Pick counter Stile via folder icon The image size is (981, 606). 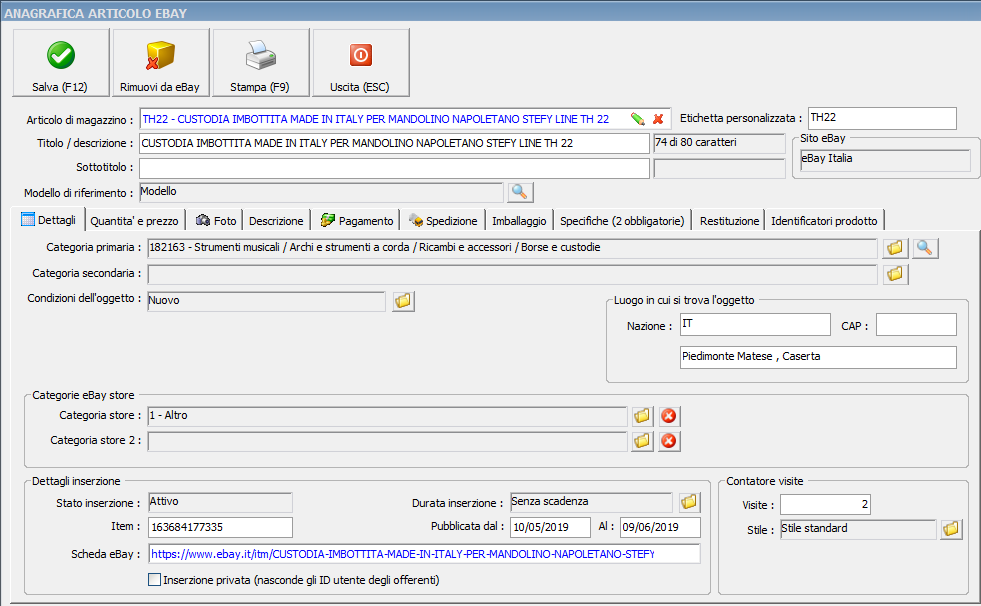(951, 529)
